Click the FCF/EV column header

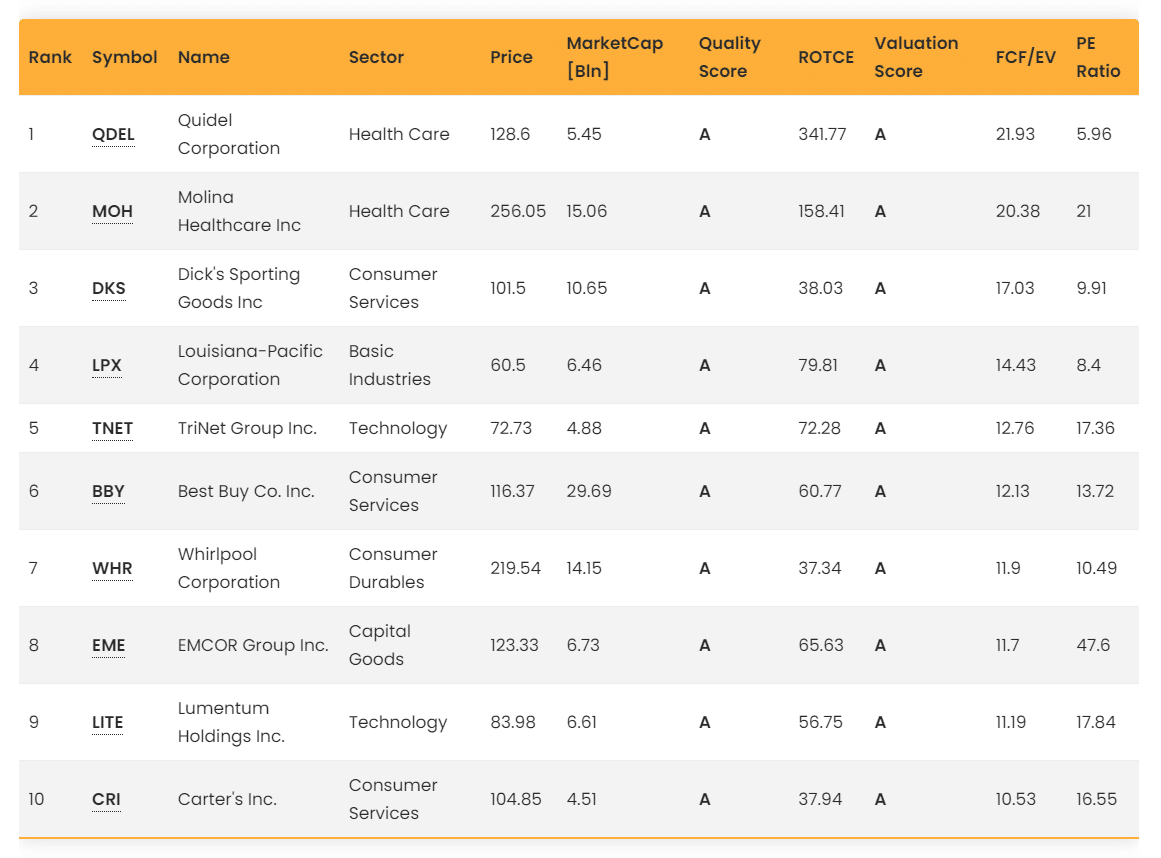click(1026, 57)
